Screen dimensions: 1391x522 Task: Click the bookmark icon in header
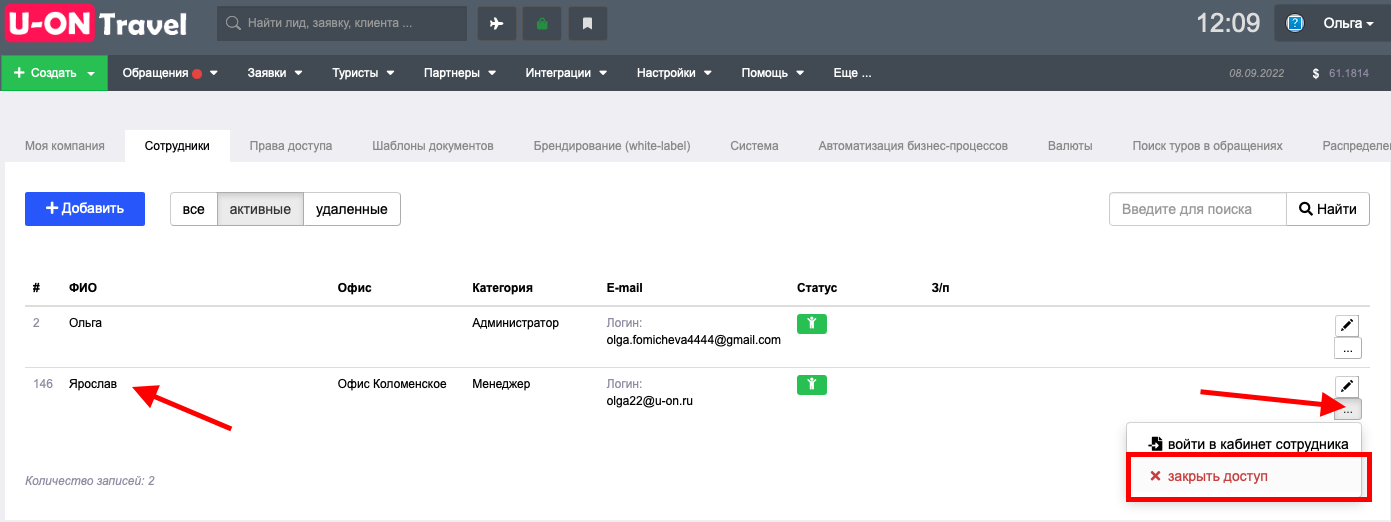[x=588, y=23]
